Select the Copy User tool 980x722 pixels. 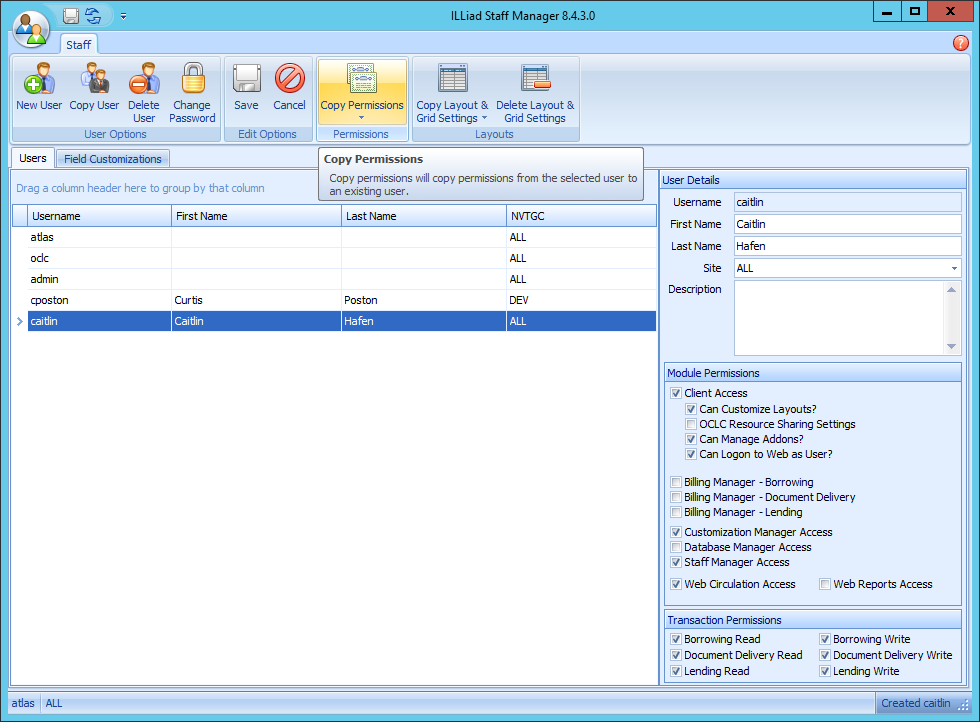click(94, 88)
